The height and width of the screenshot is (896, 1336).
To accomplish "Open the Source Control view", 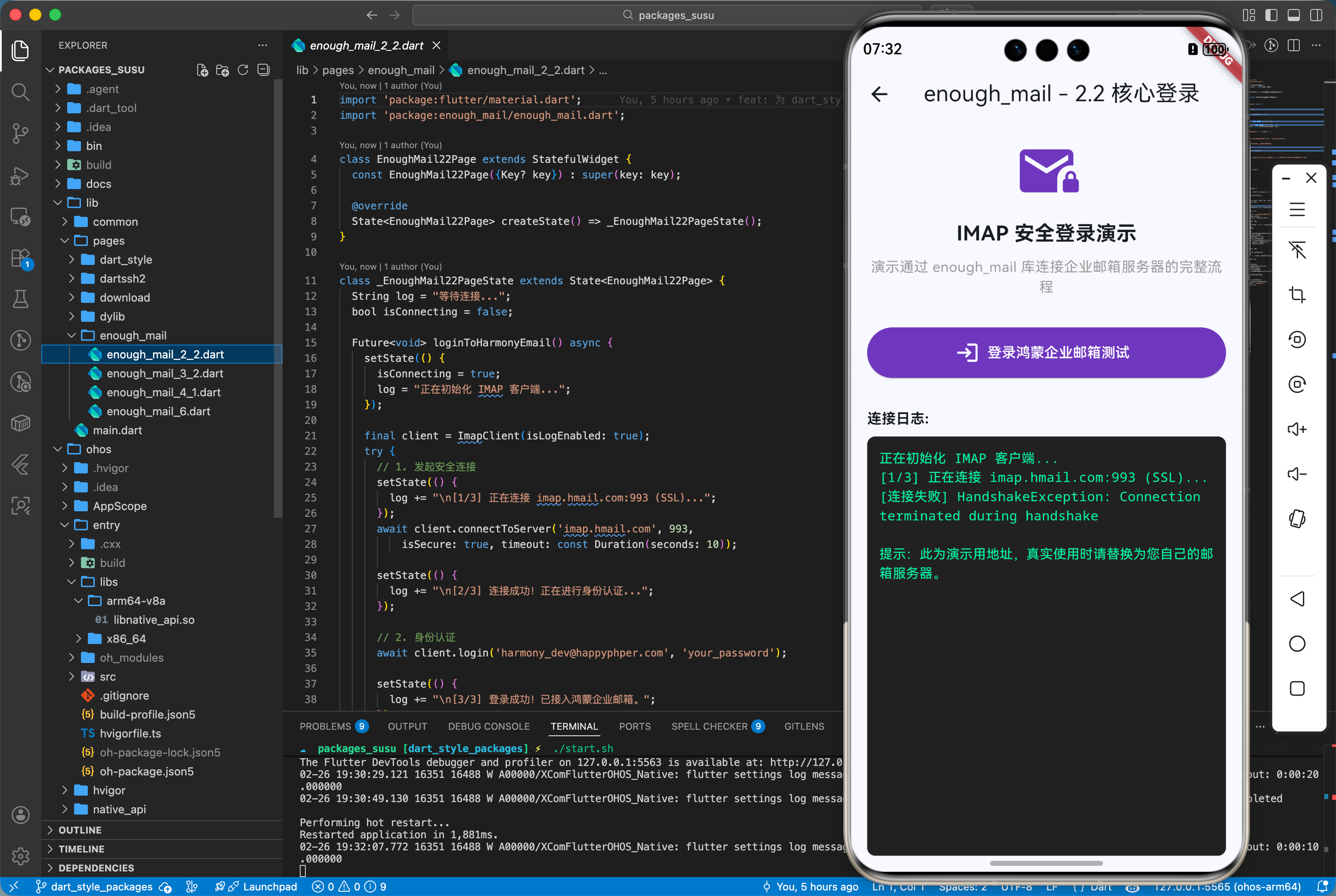I will pos(21,133).
